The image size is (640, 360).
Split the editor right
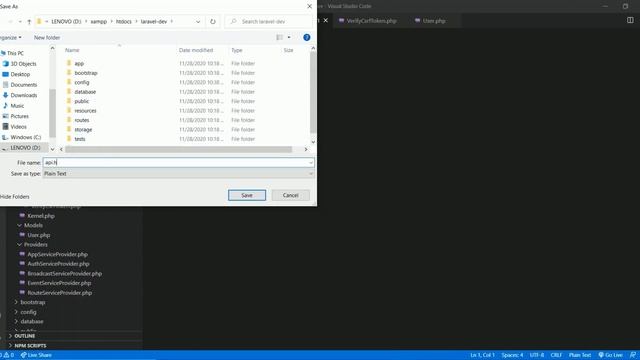tap(630, 20)
